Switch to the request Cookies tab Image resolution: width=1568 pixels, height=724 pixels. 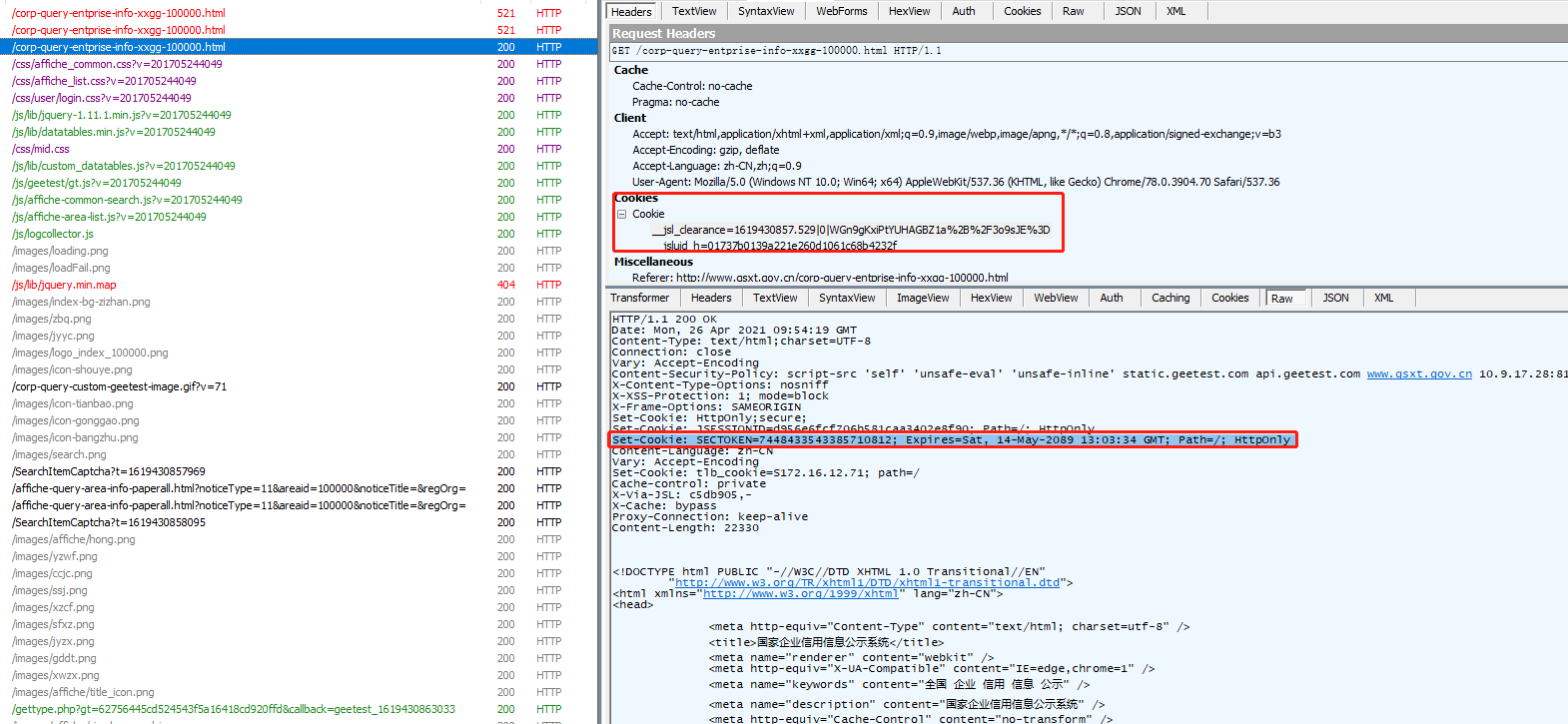pos(1022,11)
